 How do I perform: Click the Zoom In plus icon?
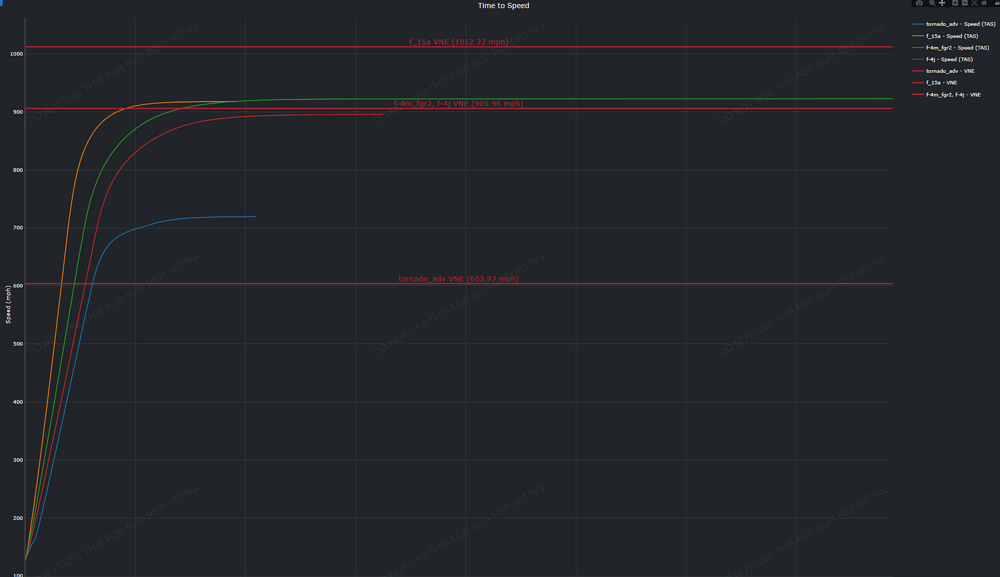tap(955, 3)
